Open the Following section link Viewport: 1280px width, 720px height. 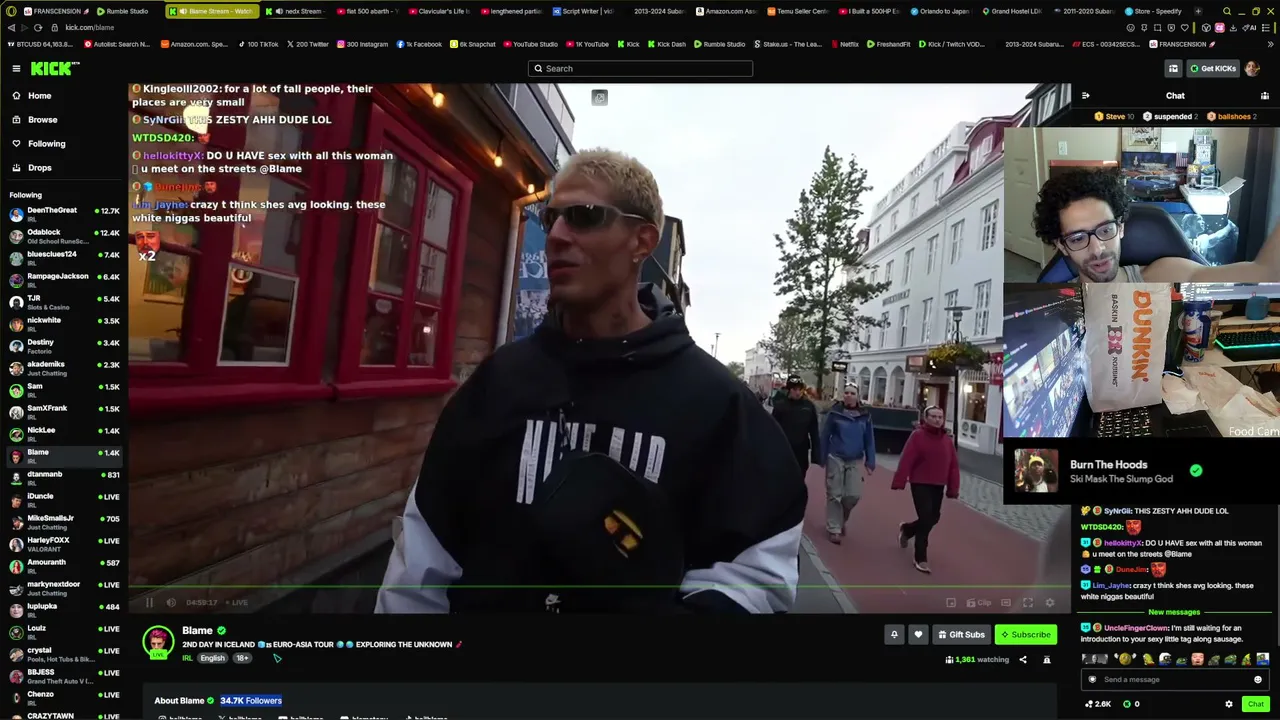(x=46, y=144)
